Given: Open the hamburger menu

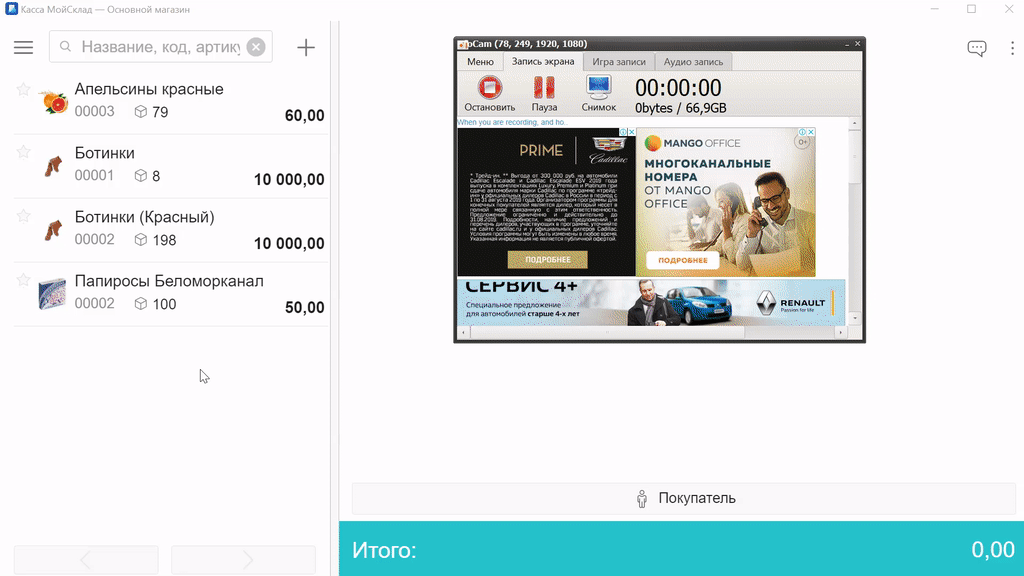Looking at the screenshot, I should click(x=23, y=47).
